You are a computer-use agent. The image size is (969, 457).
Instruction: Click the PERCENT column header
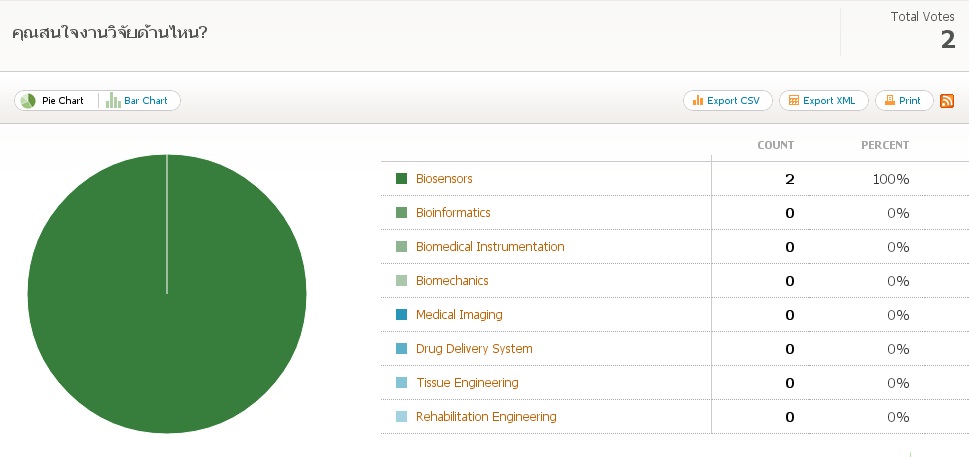coord(884,145)
